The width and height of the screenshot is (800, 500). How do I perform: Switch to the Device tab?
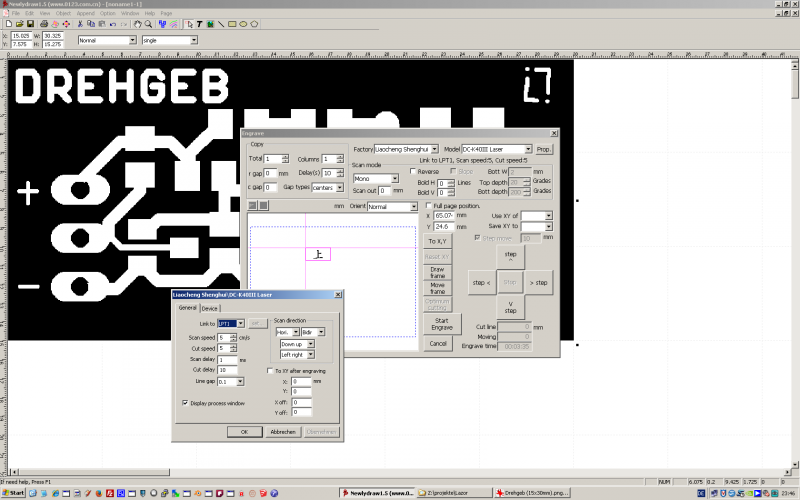209,308
